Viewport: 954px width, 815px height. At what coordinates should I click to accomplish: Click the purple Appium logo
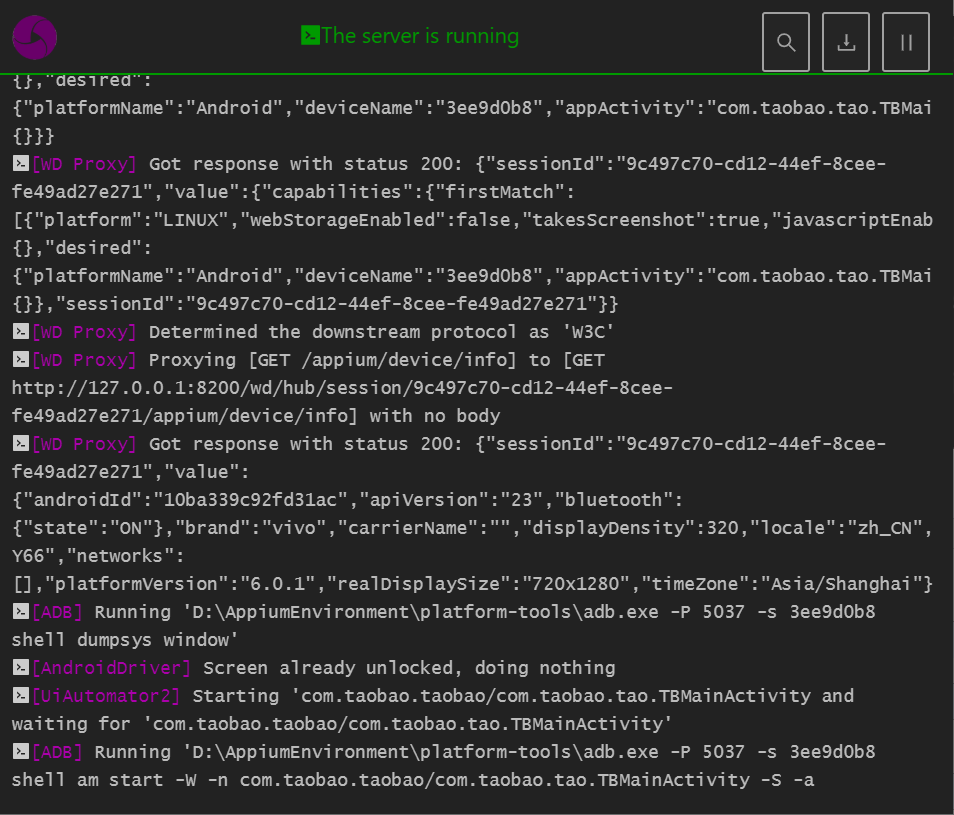[x=35, y=38]
